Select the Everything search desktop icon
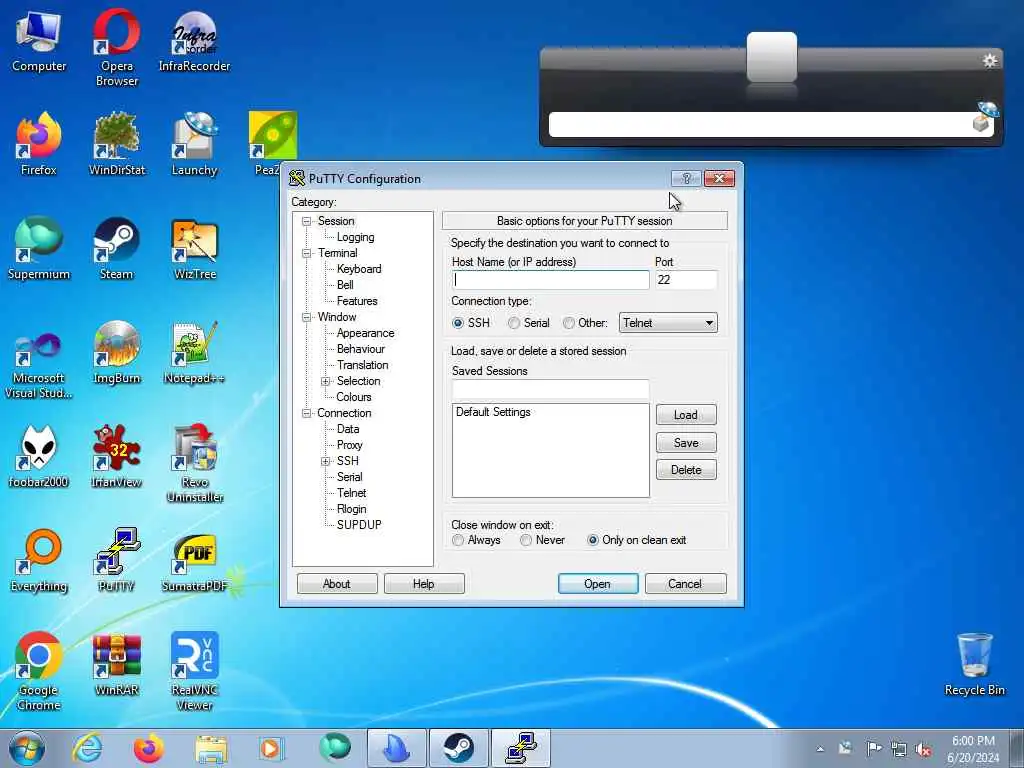This screenshot has width=1024, height=768. (x=39, y=561)
